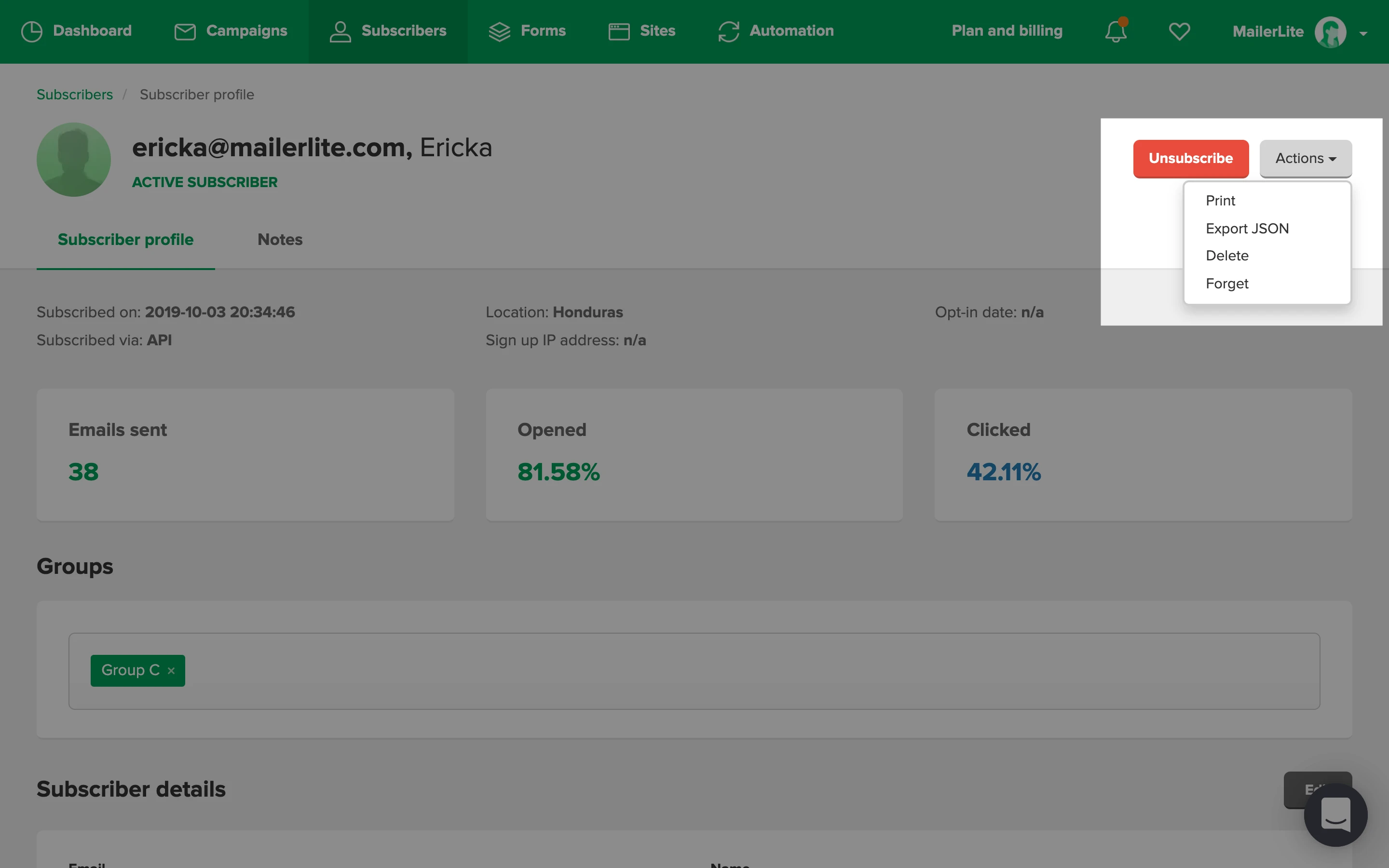
Task: Open the Automation section
Action: pyautogui.click(x=776, y=31)
